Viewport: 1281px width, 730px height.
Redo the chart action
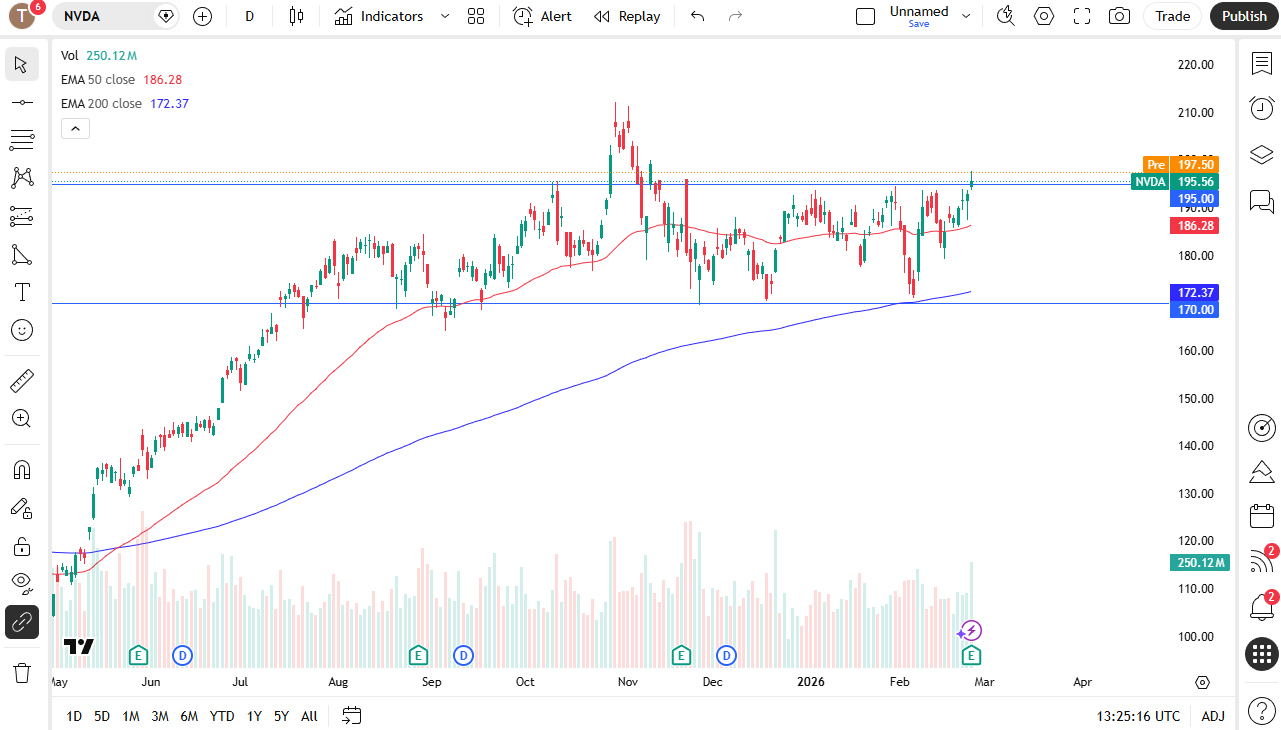(x=736, y=16)
